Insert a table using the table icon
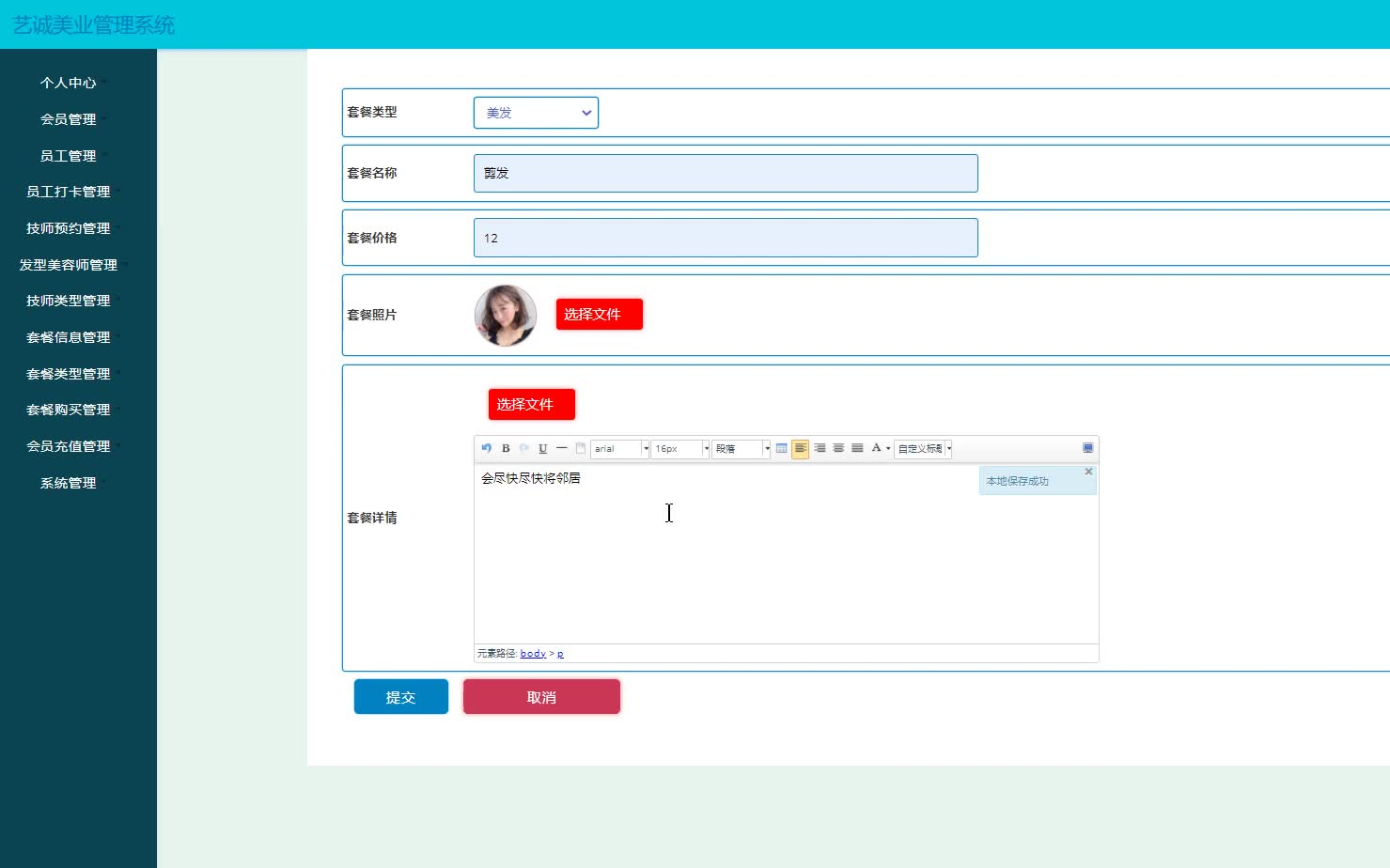The height and width of the screenshot is (868, 1390). 782,448
